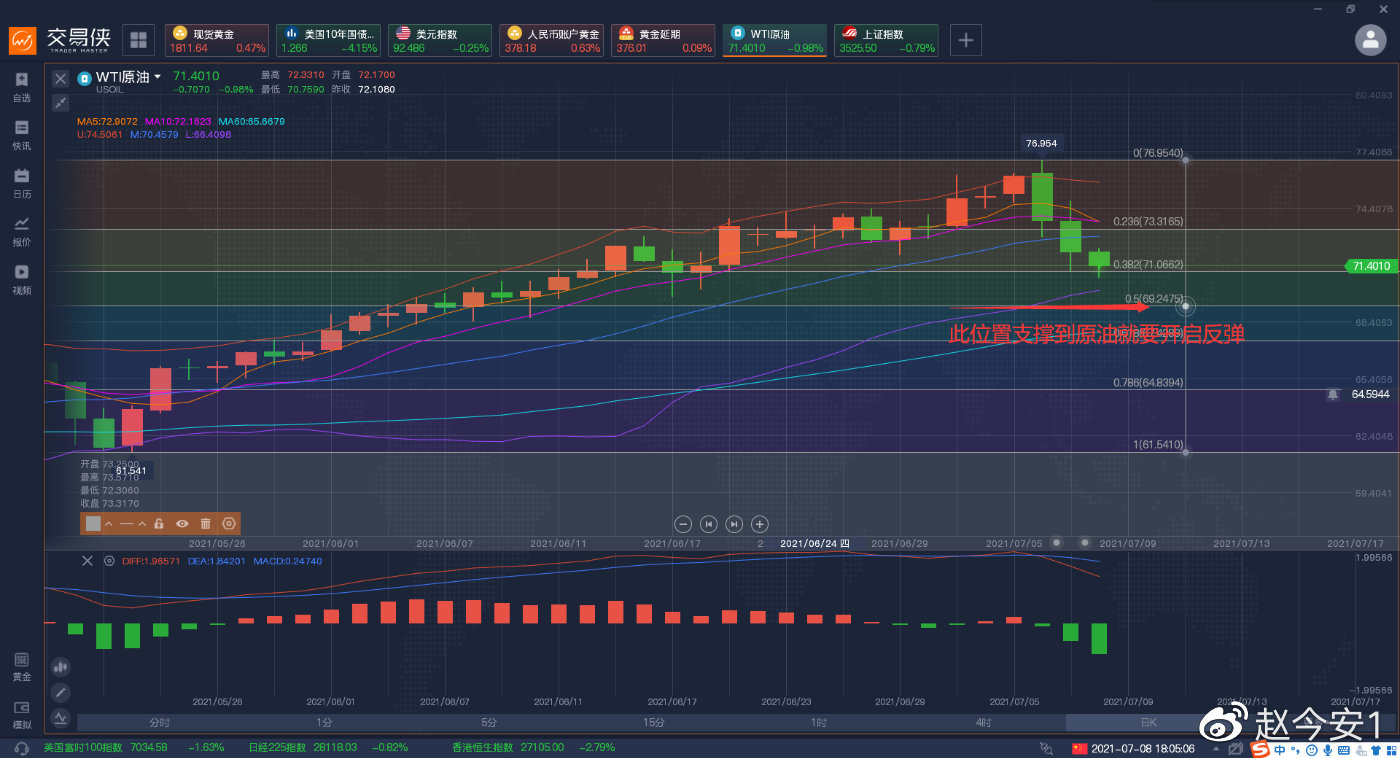Jump to the latest bar with skip-forward button
This screenshot has width=1400, height=758.
[x=734, y=524]
